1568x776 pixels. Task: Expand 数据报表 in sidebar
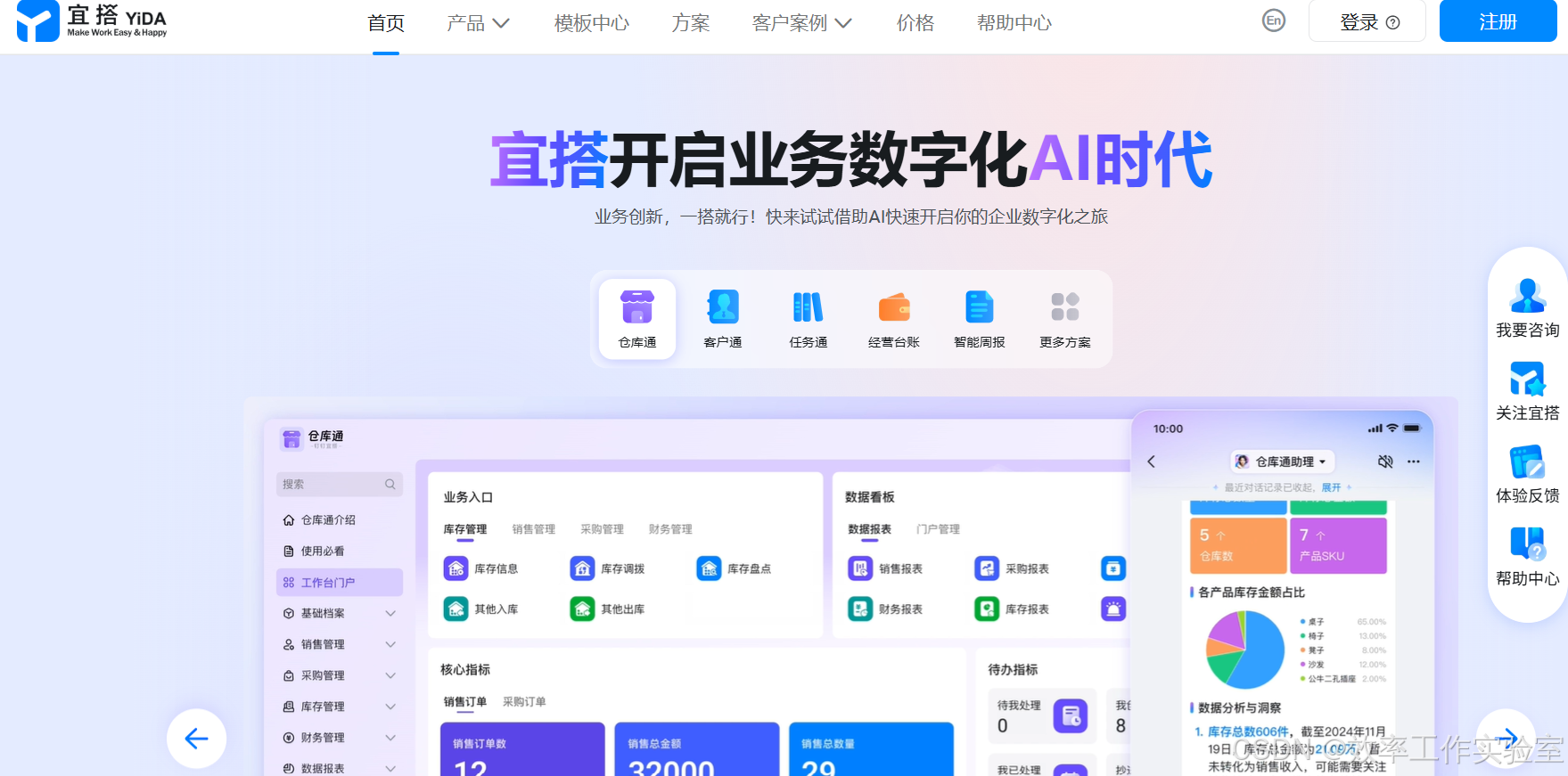[x=390, y=768]
